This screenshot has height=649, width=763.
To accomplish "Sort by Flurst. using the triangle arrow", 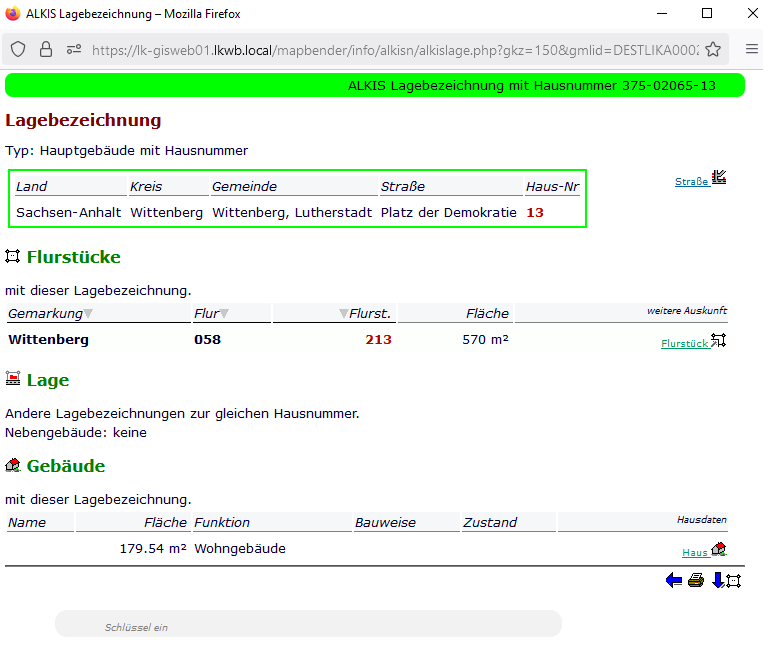I will pyautogui.click(x=343, y=314).
